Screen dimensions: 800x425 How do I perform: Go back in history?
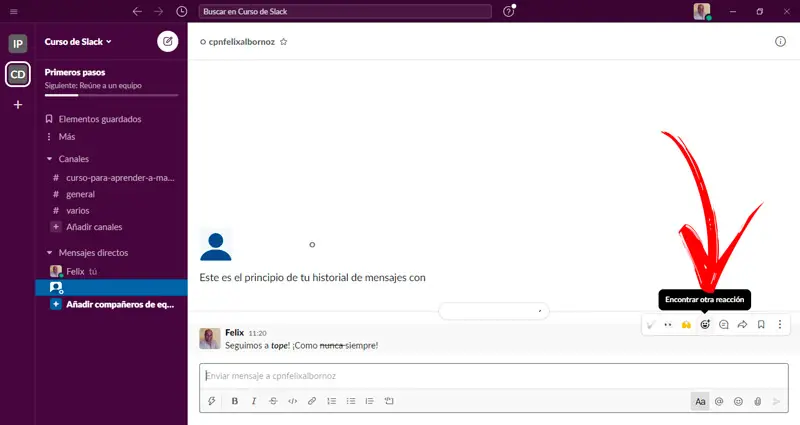click(137, 11)
